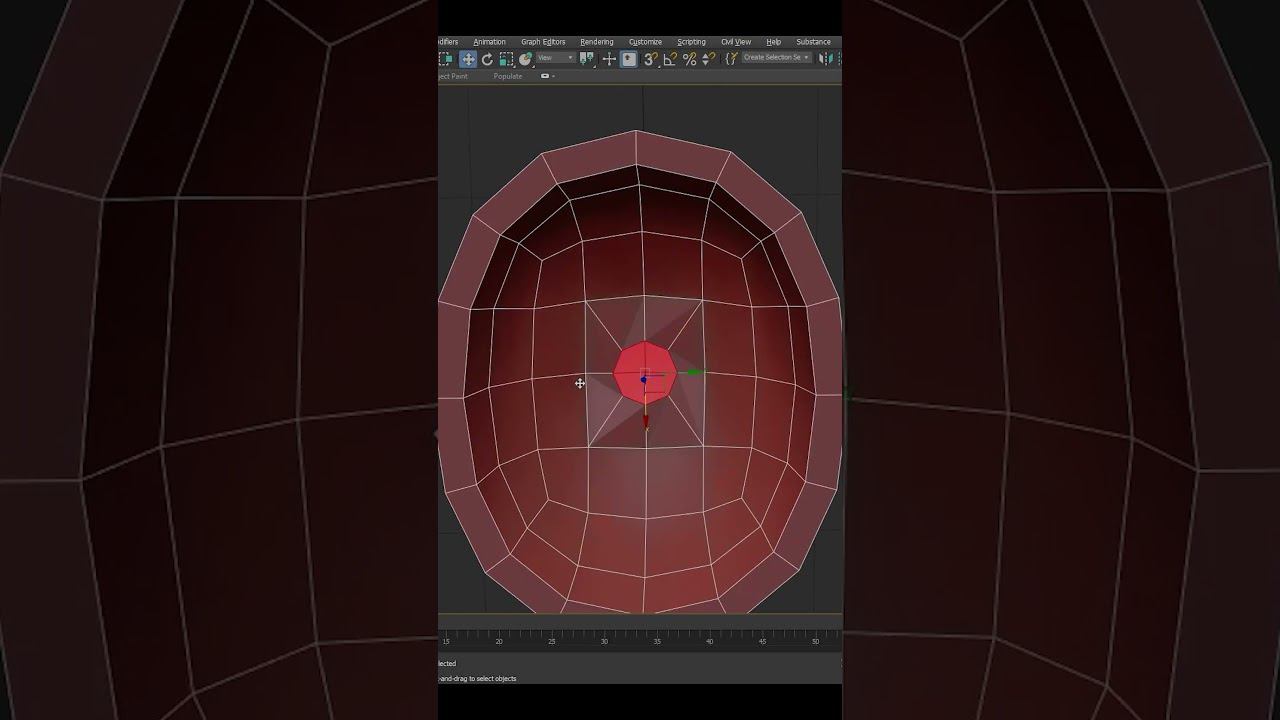Screen dimensions: 1280x720
Task: Click the "and-drag to select objects" status text
Action: [478, 679]
